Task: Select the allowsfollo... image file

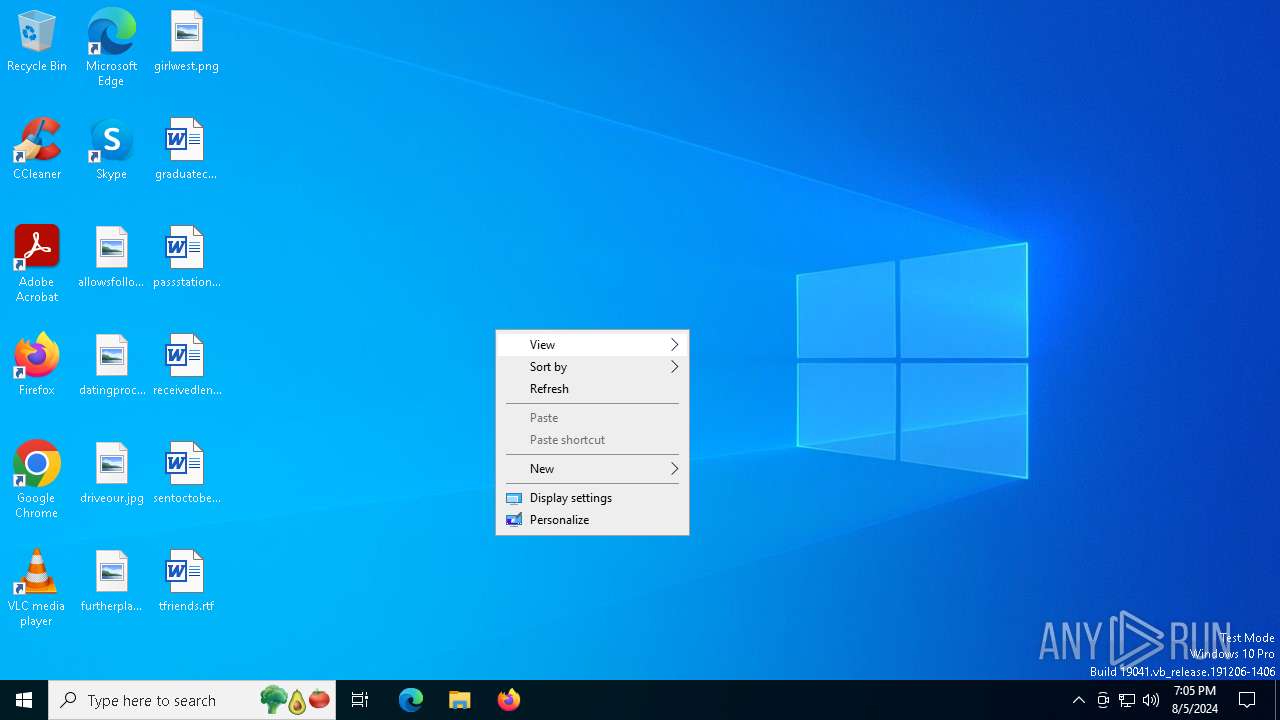Action: coord(111,258)
